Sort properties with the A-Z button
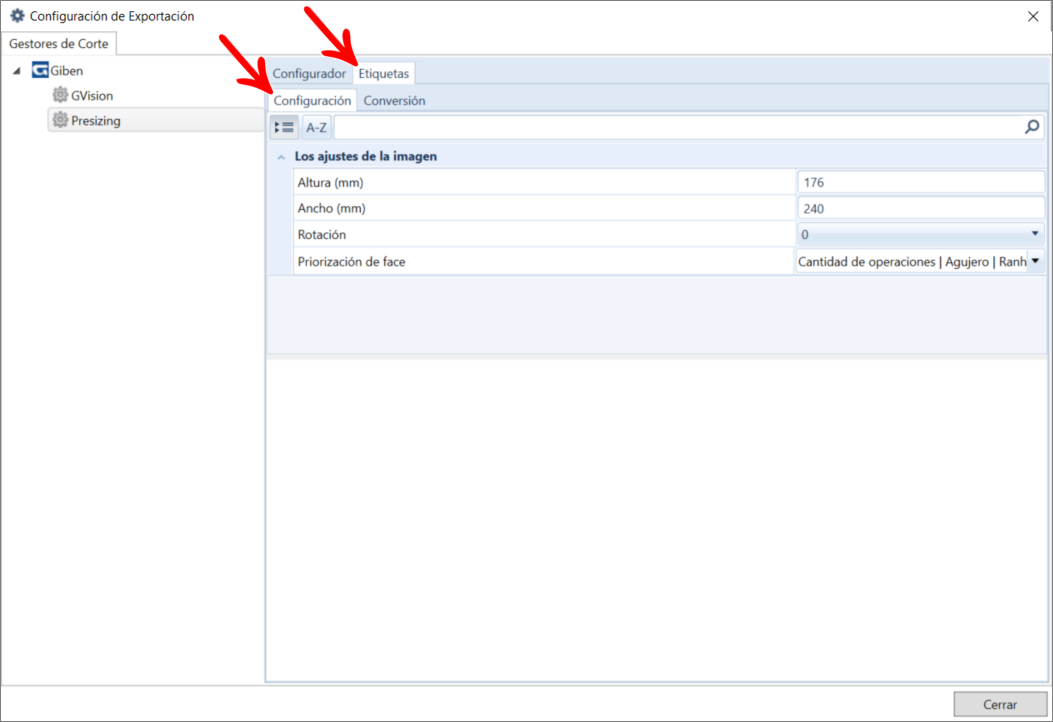The height and width of the screenshot is (722, 1053). pos(316,127)
